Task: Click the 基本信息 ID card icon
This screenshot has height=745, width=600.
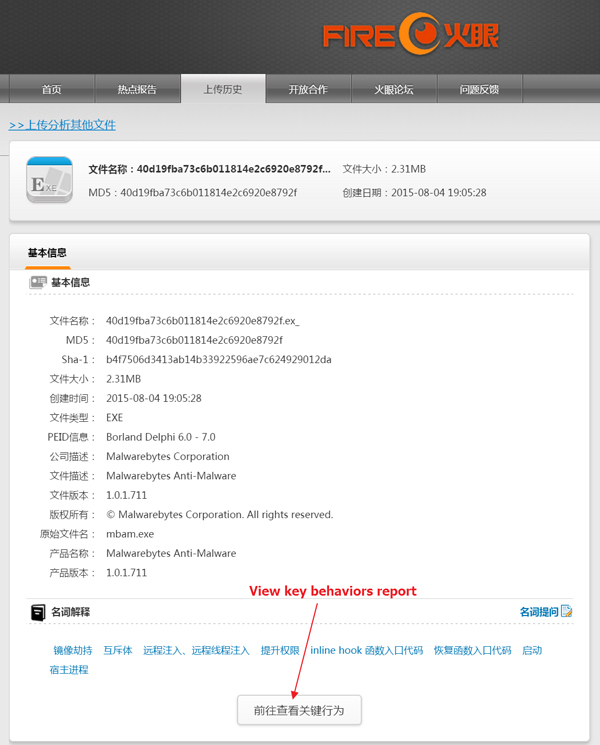Action: [38, 282]
